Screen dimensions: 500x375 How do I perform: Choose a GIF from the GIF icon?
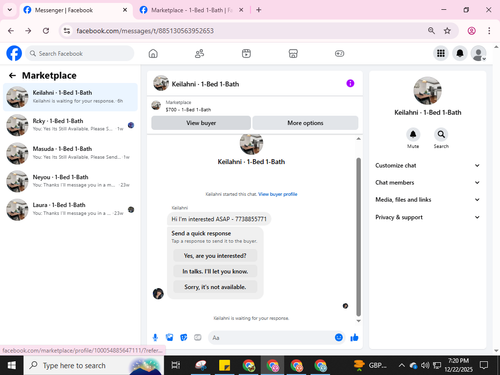(x=198, y=338)
